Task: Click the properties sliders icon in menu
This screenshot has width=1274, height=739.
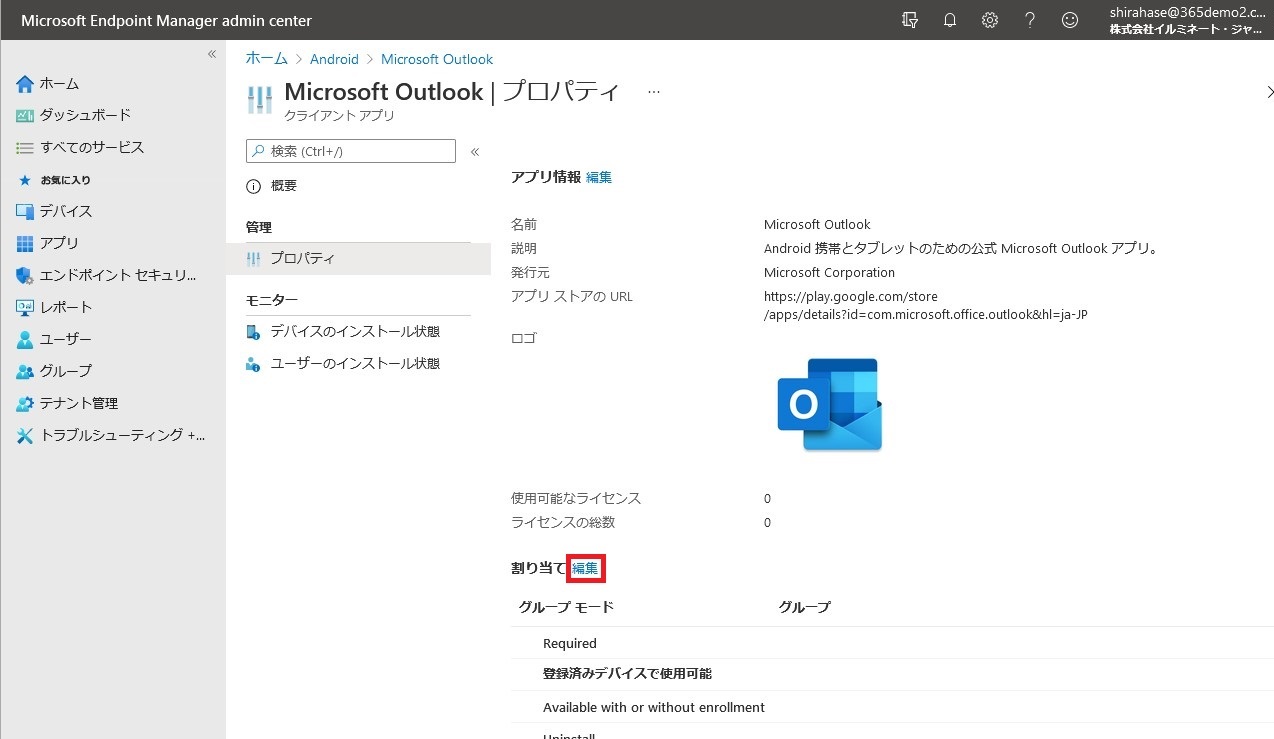Action: point(253,258)
